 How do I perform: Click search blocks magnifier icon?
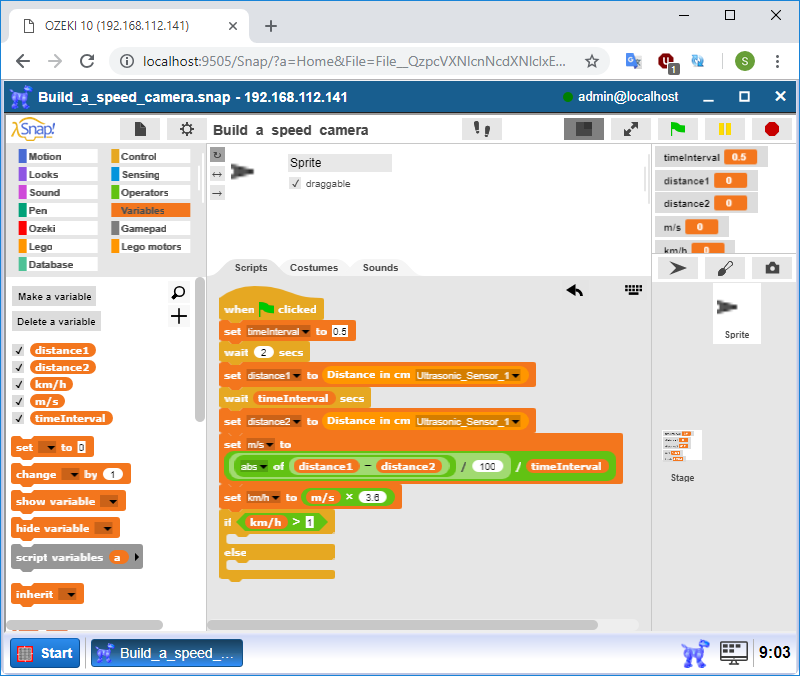(x=179, y=292)
